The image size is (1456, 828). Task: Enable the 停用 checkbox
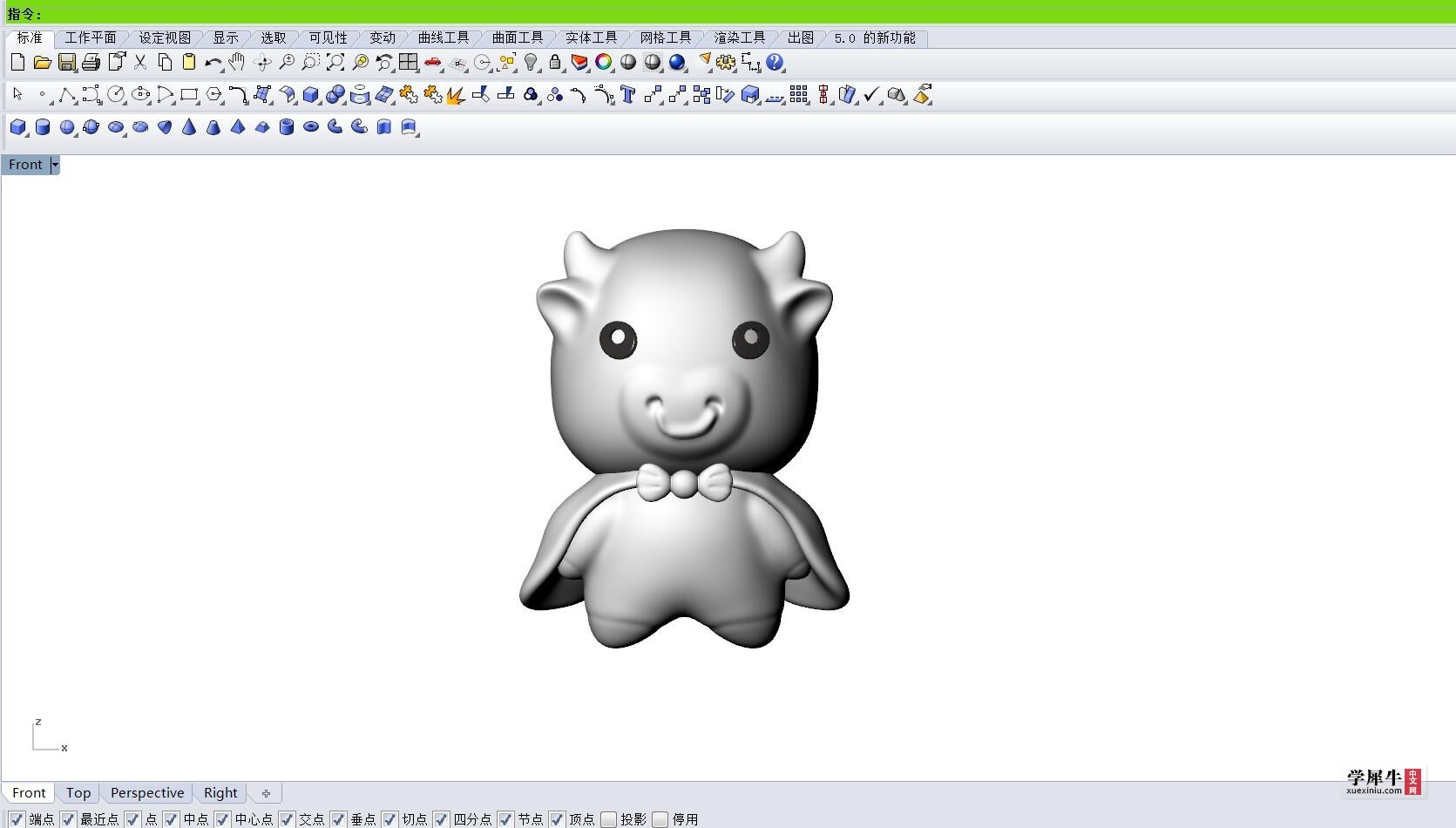tap(660, 819)
